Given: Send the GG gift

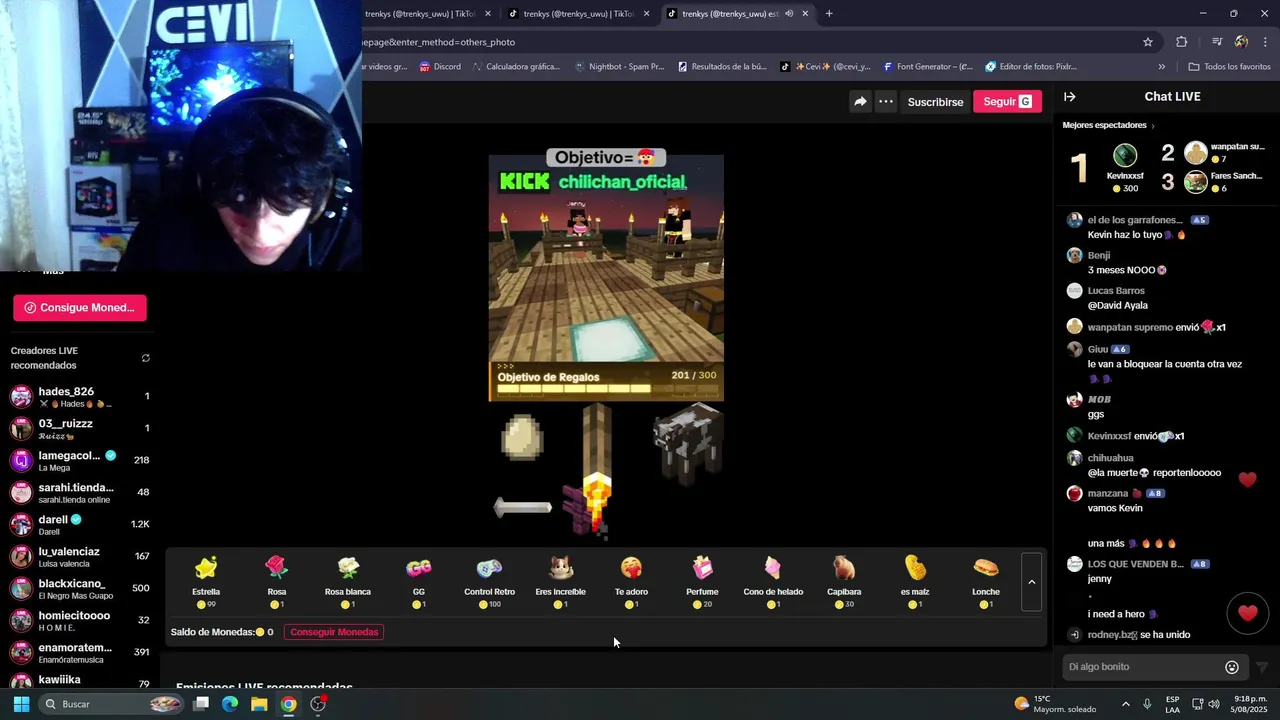Looking at the screenshot, I should [419, 582].
